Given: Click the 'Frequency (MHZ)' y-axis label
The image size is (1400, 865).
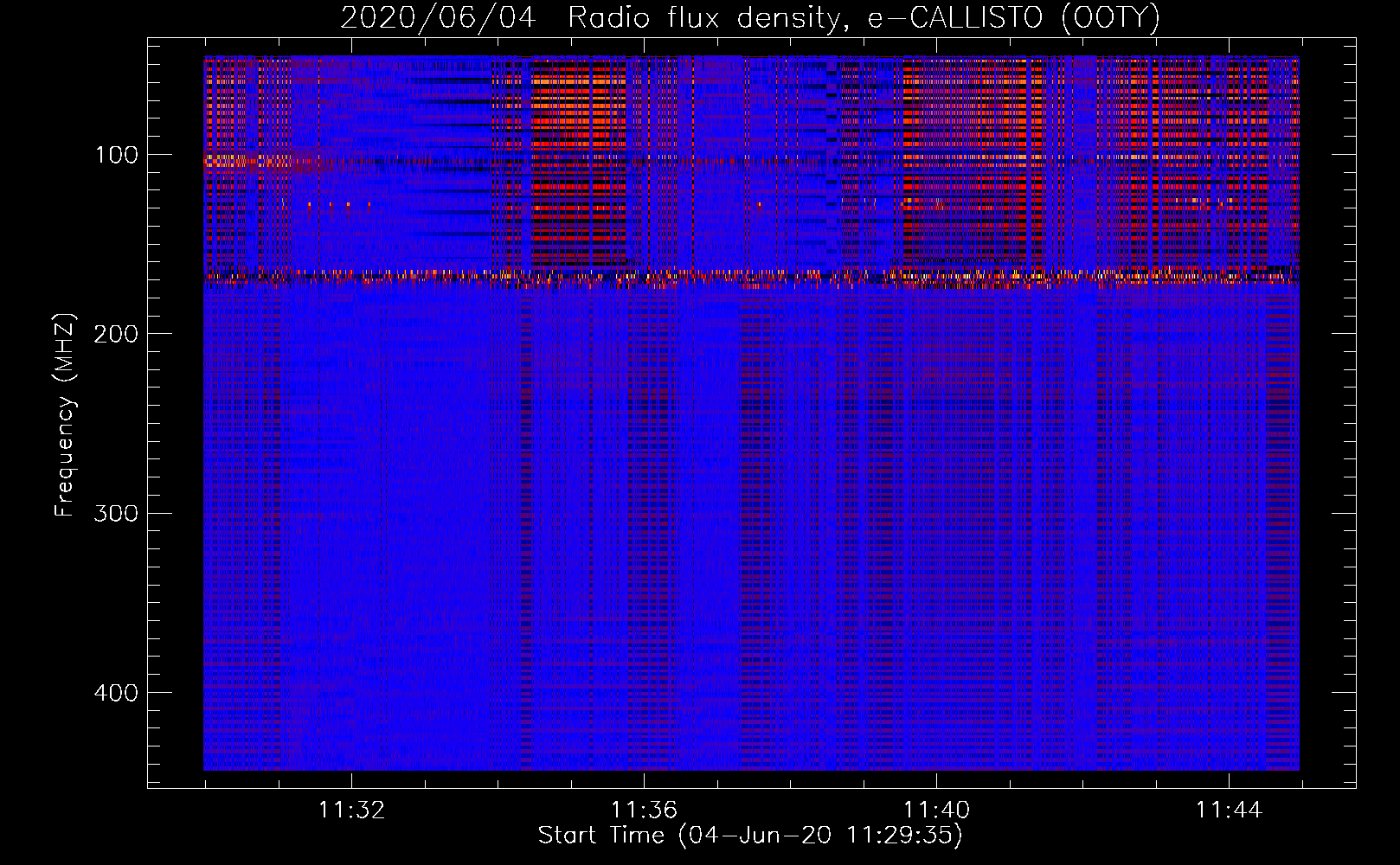Looking at the screenshot, I should 65,414.
